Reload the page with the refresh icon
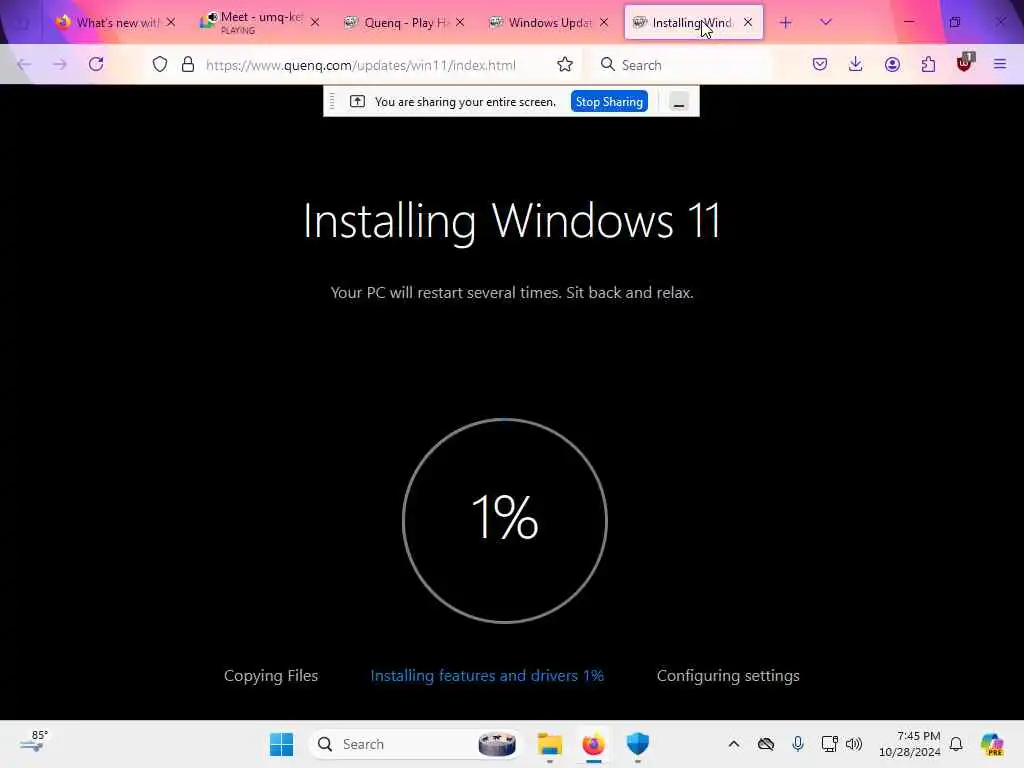The width and height of the screenshot is (1024, 768). (96, 64)
